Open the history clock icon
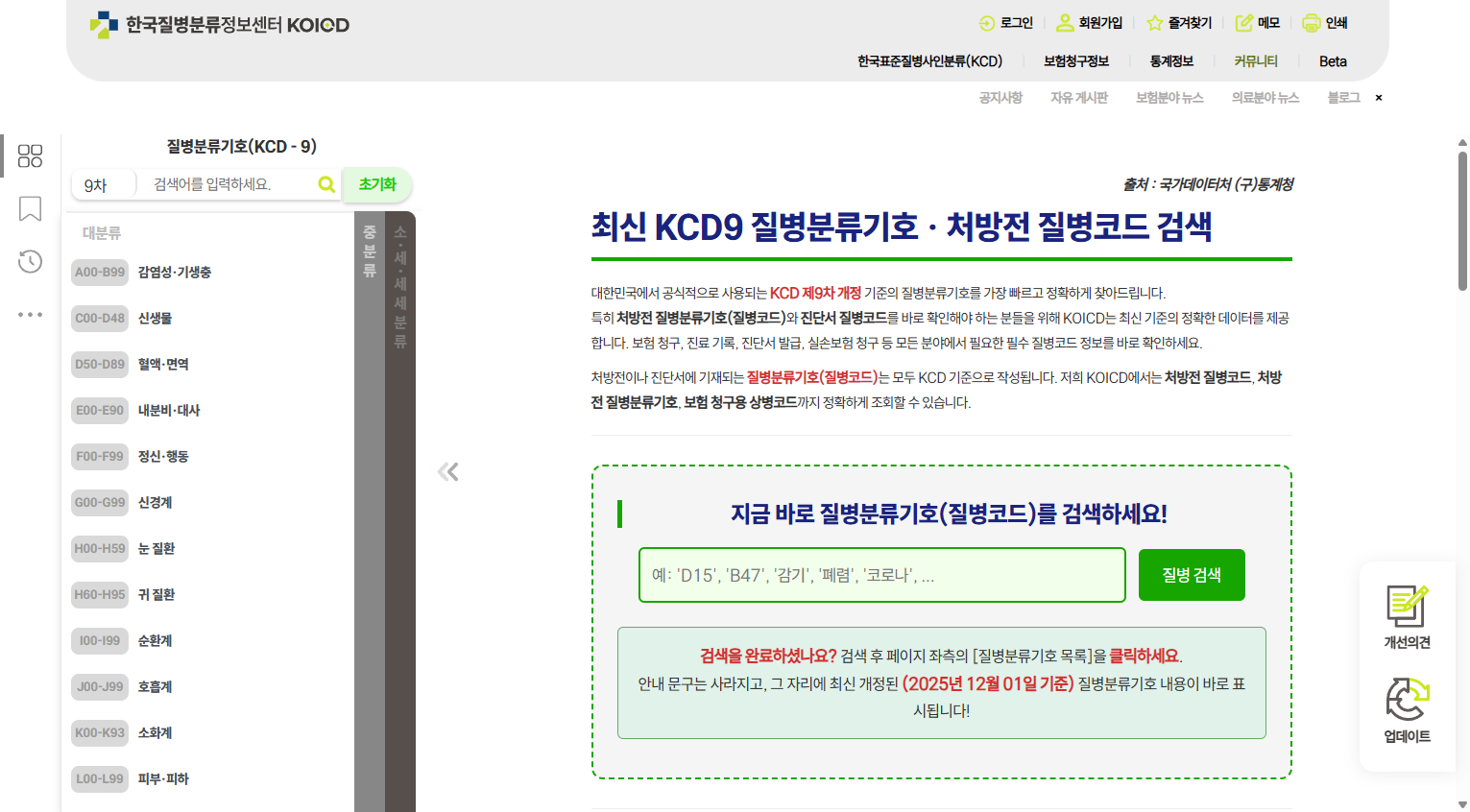Screen dimensions: 1470x812 pyautogui.click(x=30, y=261)
